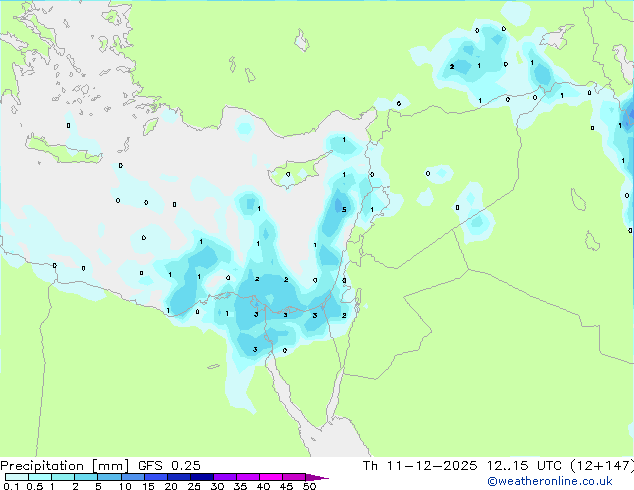Click the arrow-shaped swatch beyond 50
Screen dimensions: 634x490
click(x=317, y=477)
